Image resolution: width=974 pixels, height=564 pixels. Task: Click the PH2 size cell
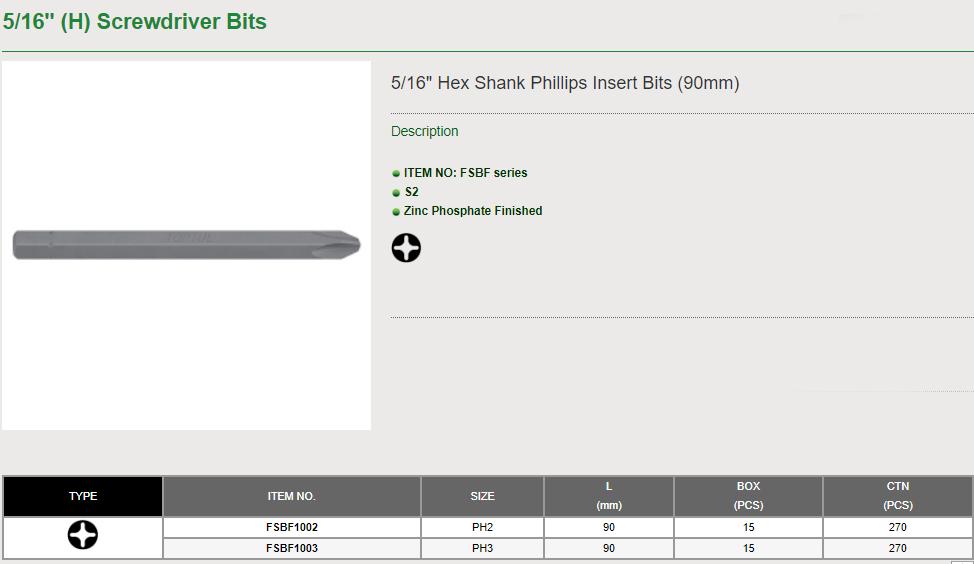(483, 527)
